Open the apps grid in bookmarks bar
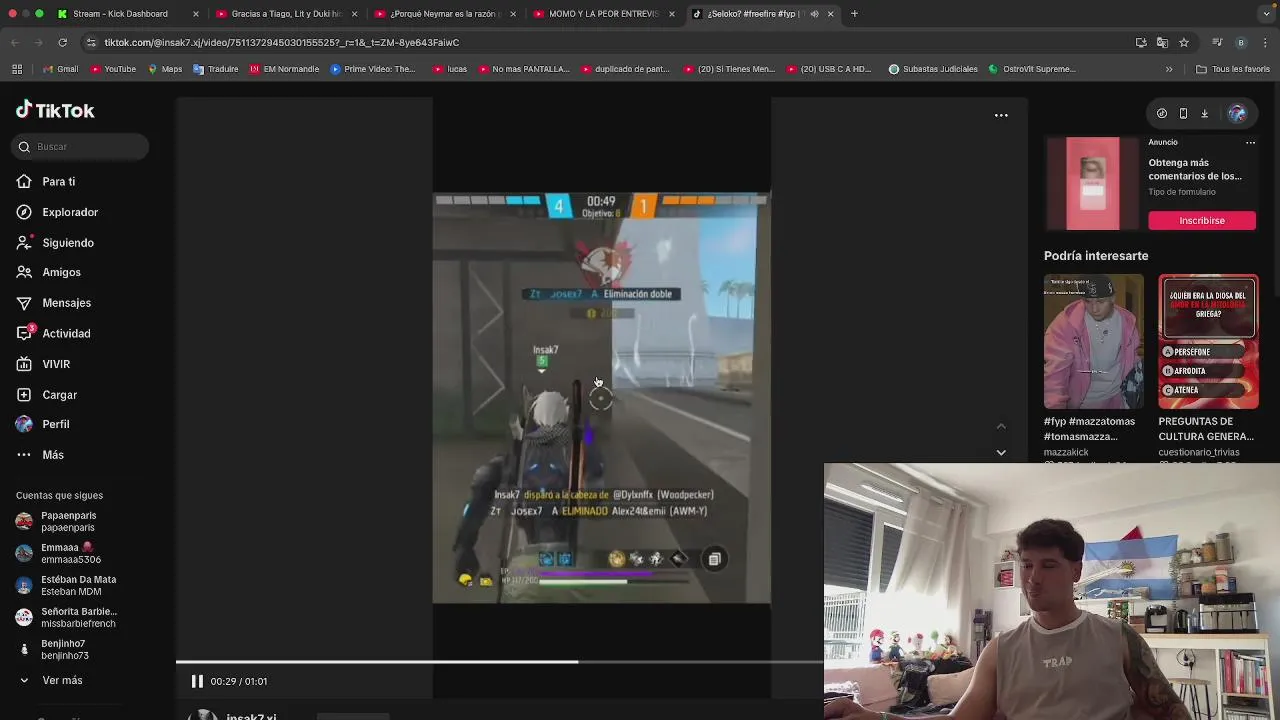This screenshot has height=720, width=1280. (x=17, y=69)
